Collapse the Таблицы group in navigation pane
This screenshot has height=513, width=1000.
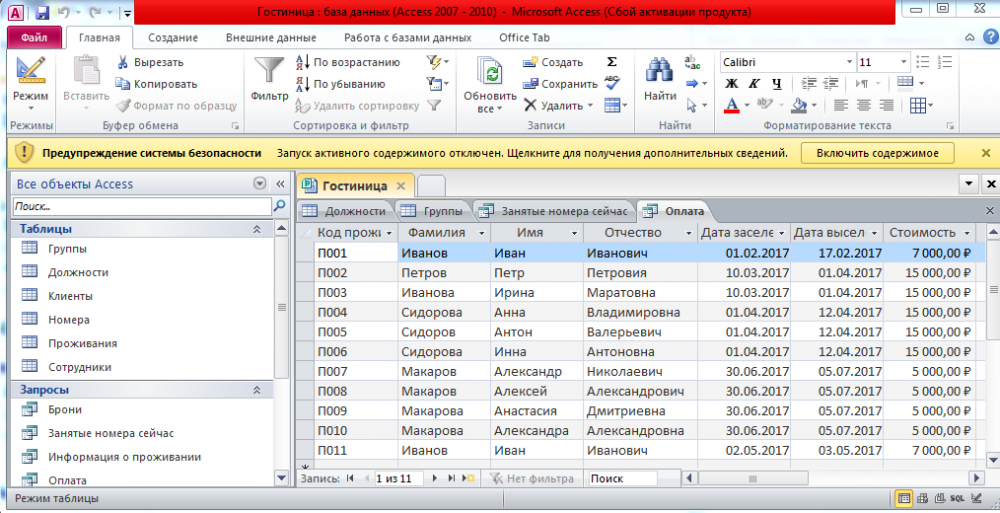(256, 229)
